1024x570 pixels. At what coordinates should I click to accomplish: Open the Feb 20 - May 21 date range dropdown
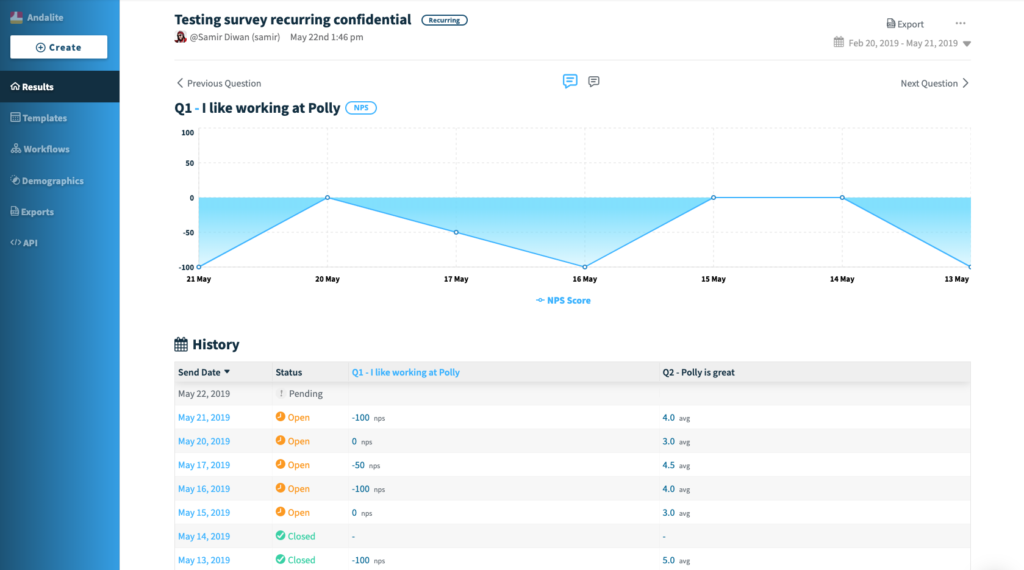[x=909, y=43]
